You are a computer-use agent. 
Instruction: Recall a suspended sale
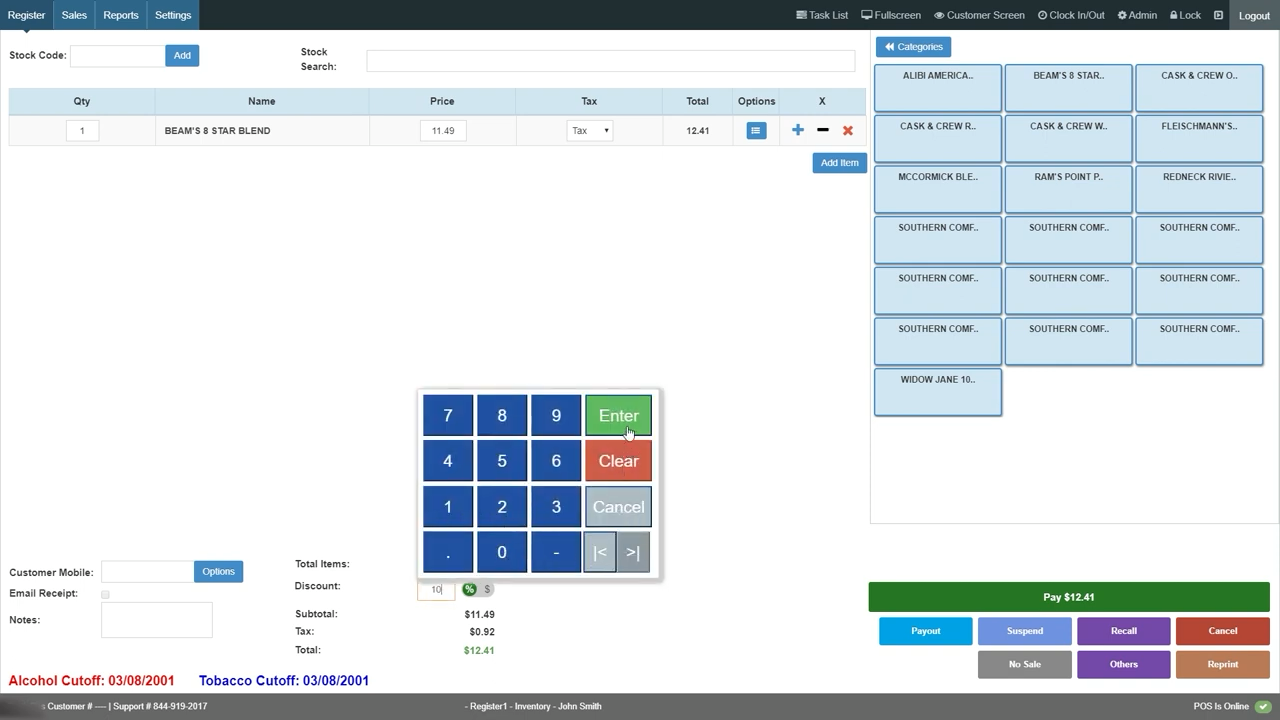coord(1124,631)
